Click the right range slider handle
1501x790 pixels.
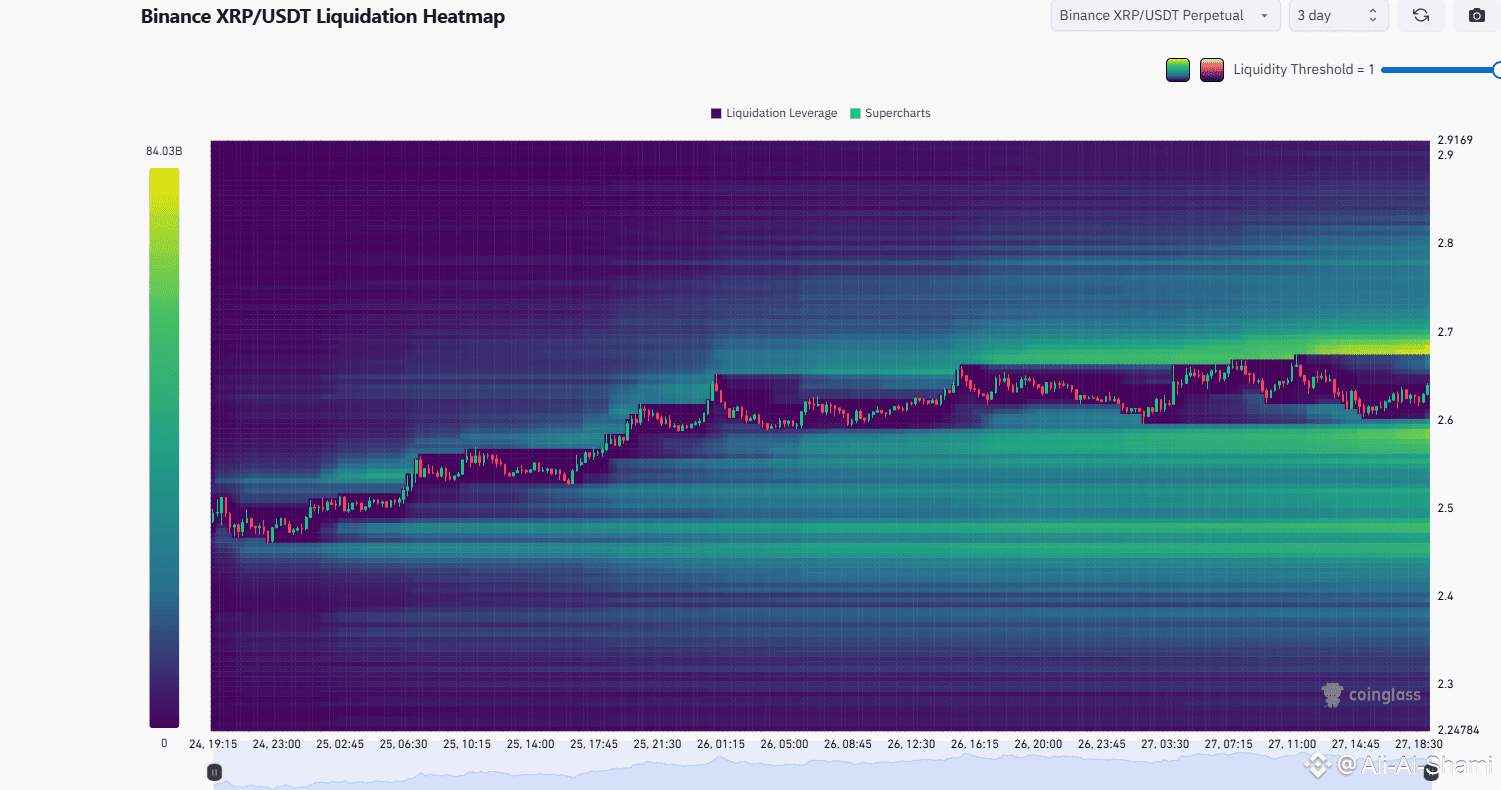(1430, 772)
